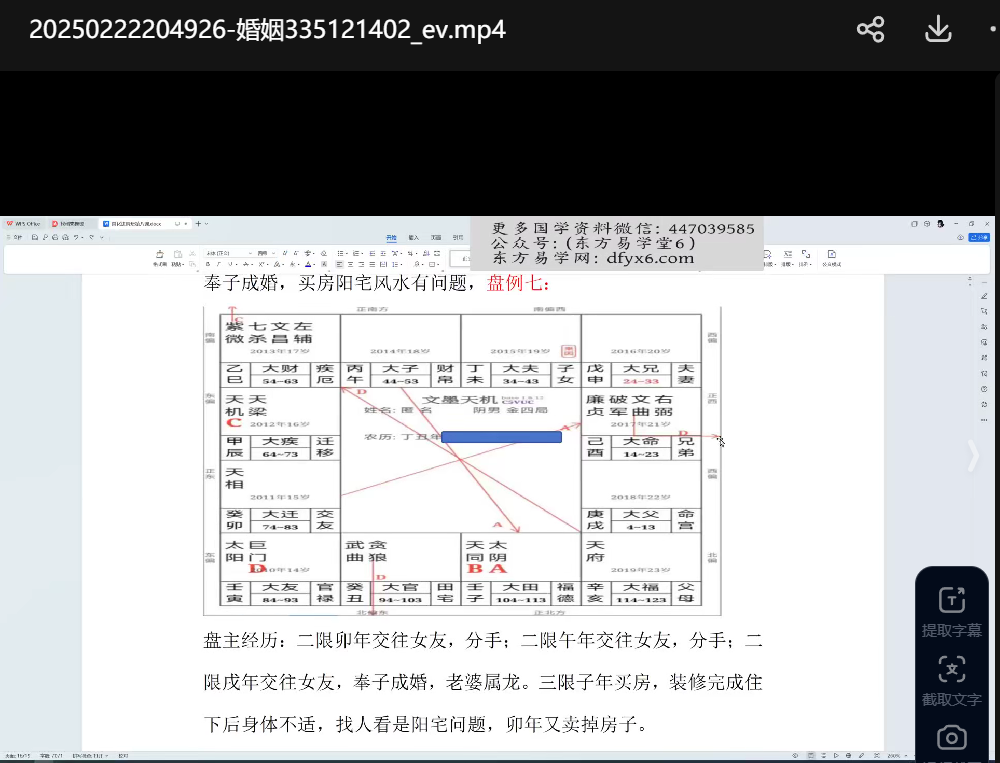Click the share icon in the header
Viewport: 1000px width, 763px height.
pos(870,30)
